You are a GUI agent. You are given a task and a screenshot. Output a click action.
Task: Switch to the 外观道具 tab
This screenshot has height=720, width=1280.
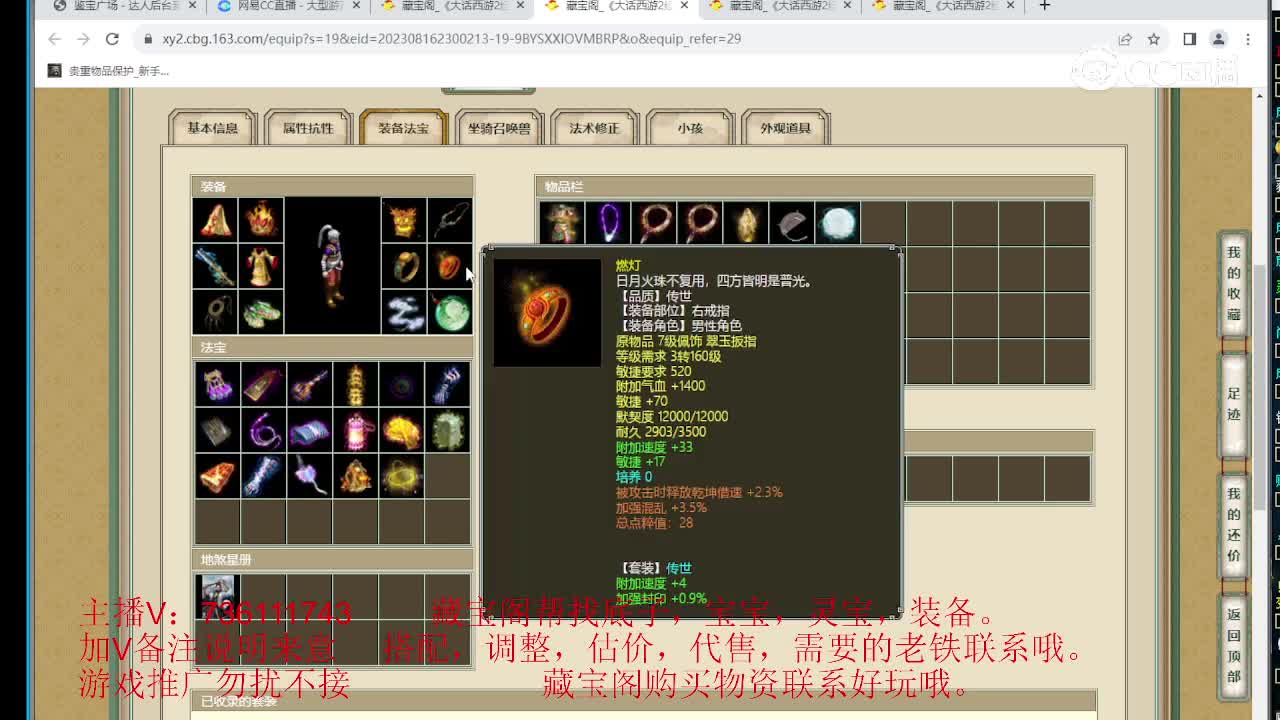coord(786,128)
